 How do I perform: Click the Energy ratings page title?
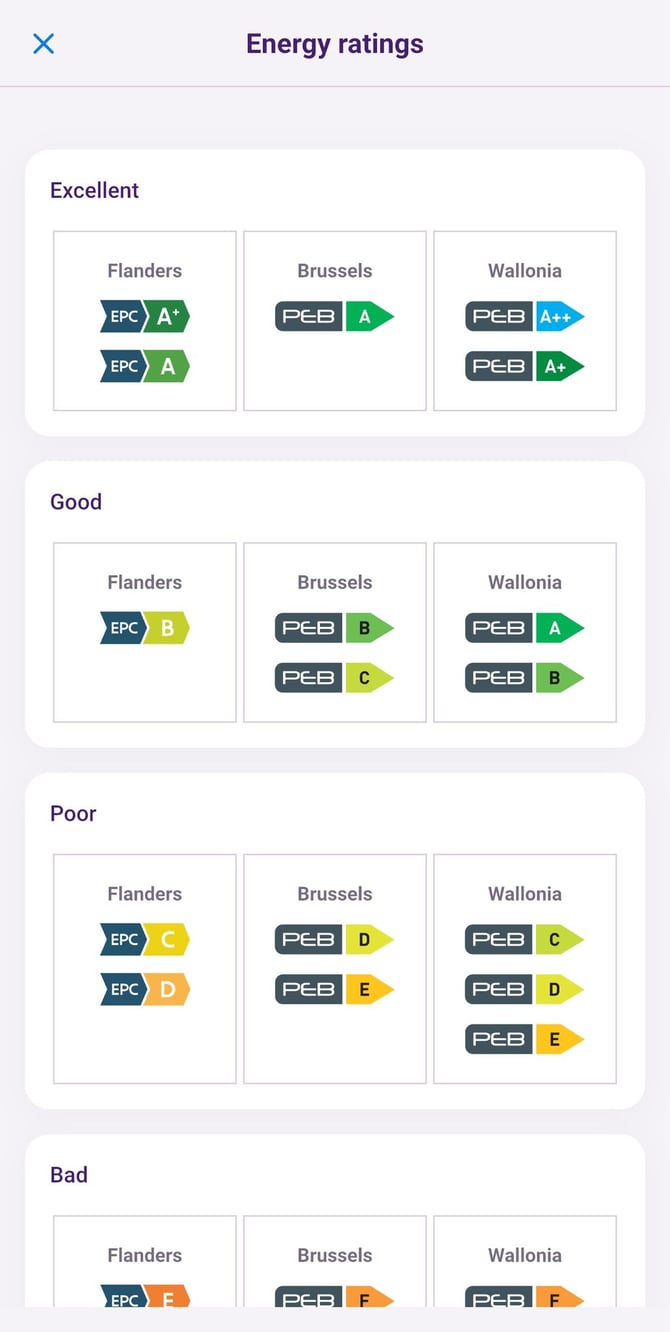point(335,44)
